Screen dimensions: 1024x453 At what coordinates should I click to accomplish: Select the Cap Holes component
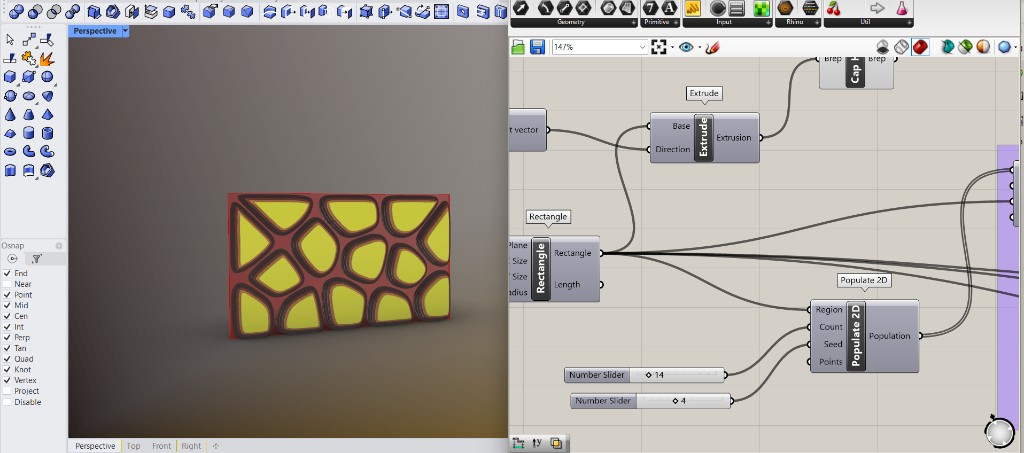point(856,72)
